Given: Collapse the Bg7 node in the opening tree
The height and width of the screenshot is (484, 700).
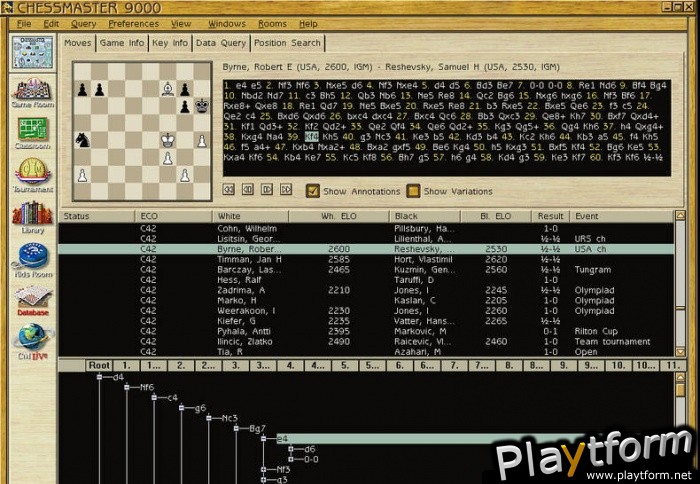Looking at the screenshot, I should tap(236, 429).
